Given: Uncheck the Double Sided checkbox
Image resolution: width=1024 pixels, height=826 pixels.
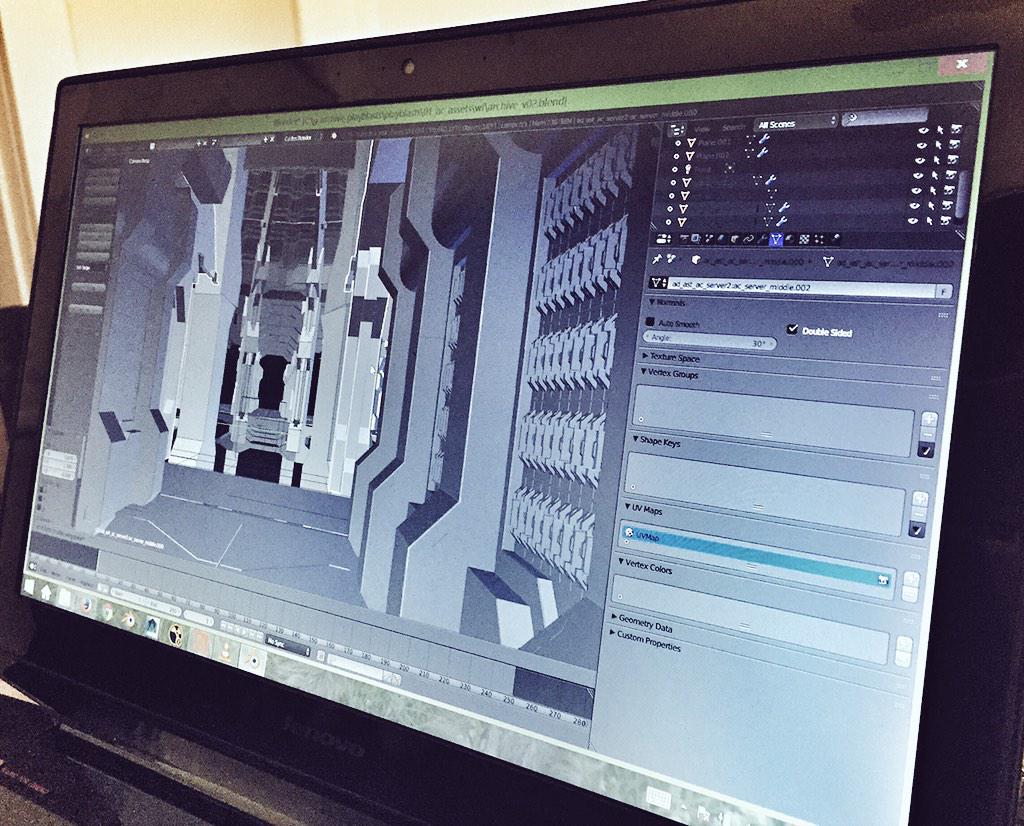Looking at the screenshot, I should pyautogui.click(x=793, y=328).
